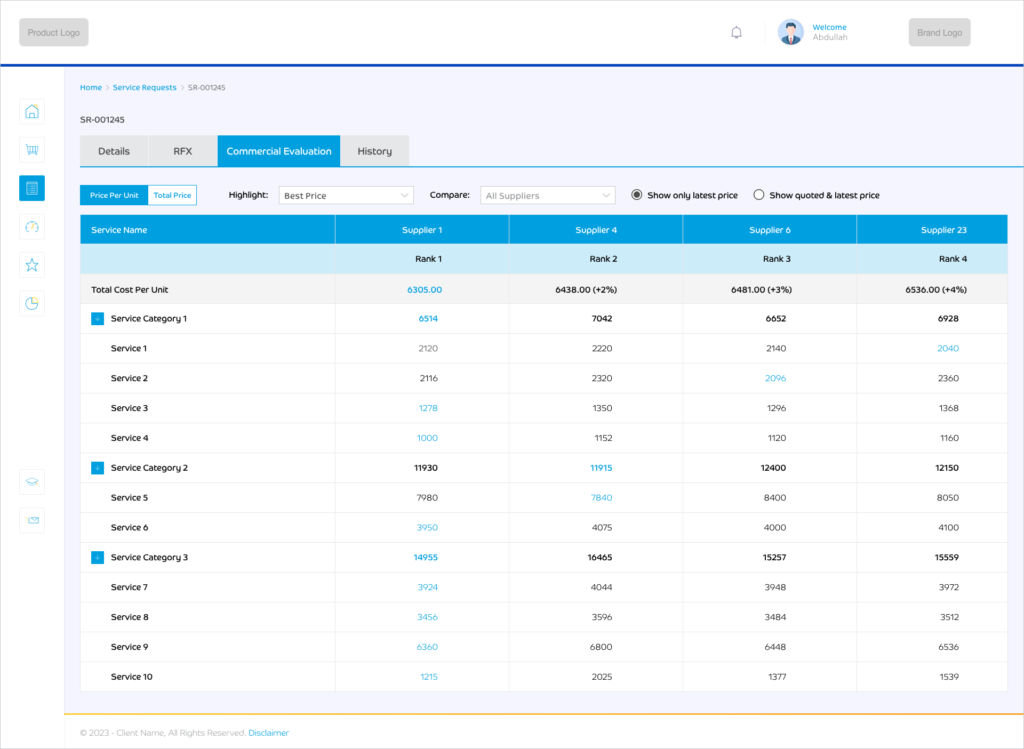Select 'Show quoted & latest price' radio button

click(x=759, y=195)
